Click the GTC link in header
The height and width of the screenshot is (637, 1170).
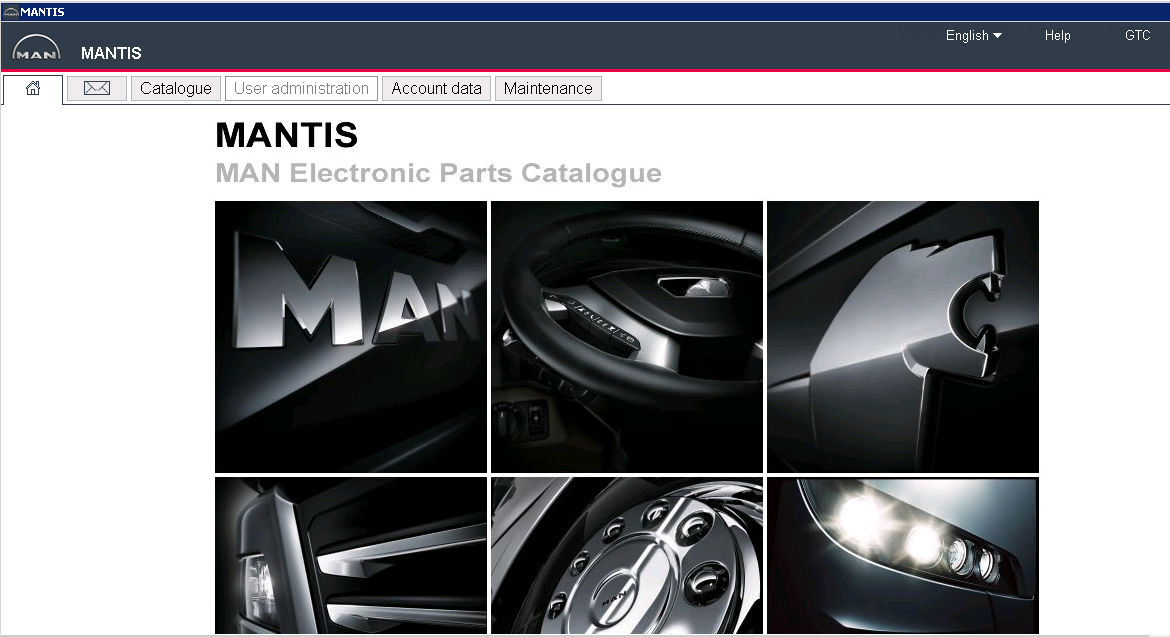click(x=1137, y=36)
